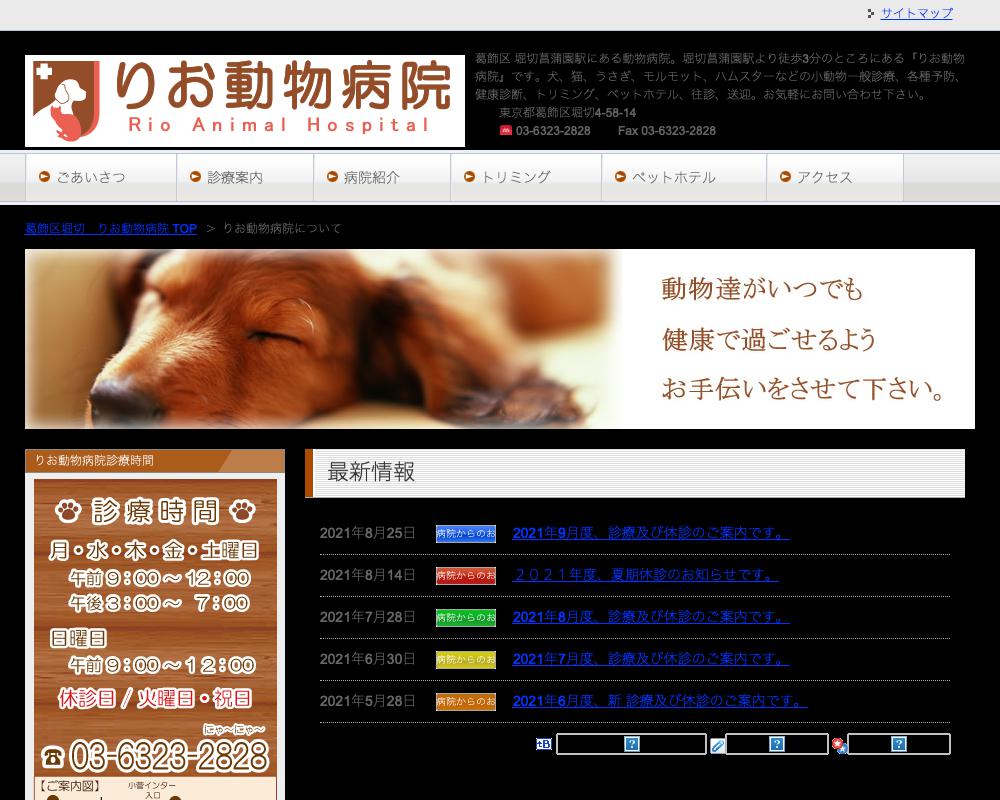Open the 診療案内 navigation tab
The width and height of the screenshot is (1000, 800).
point(231,177)
